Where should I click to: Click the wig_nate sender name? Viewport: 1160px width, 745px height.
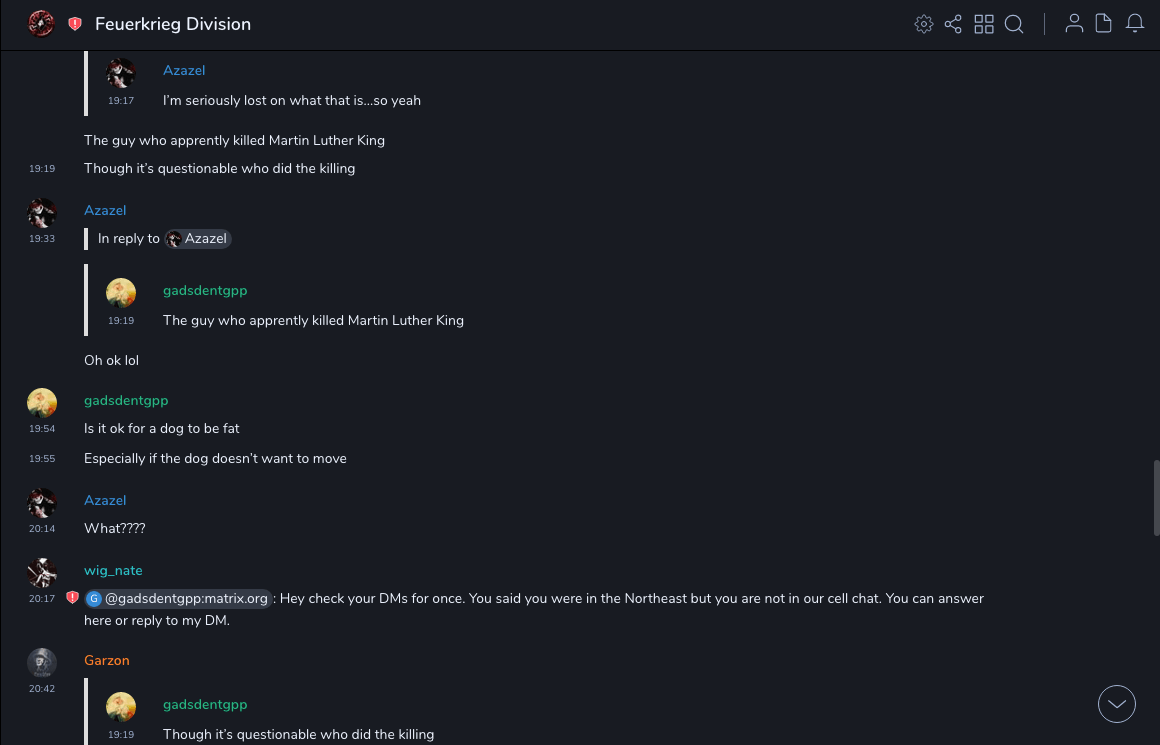click(113, 571)
